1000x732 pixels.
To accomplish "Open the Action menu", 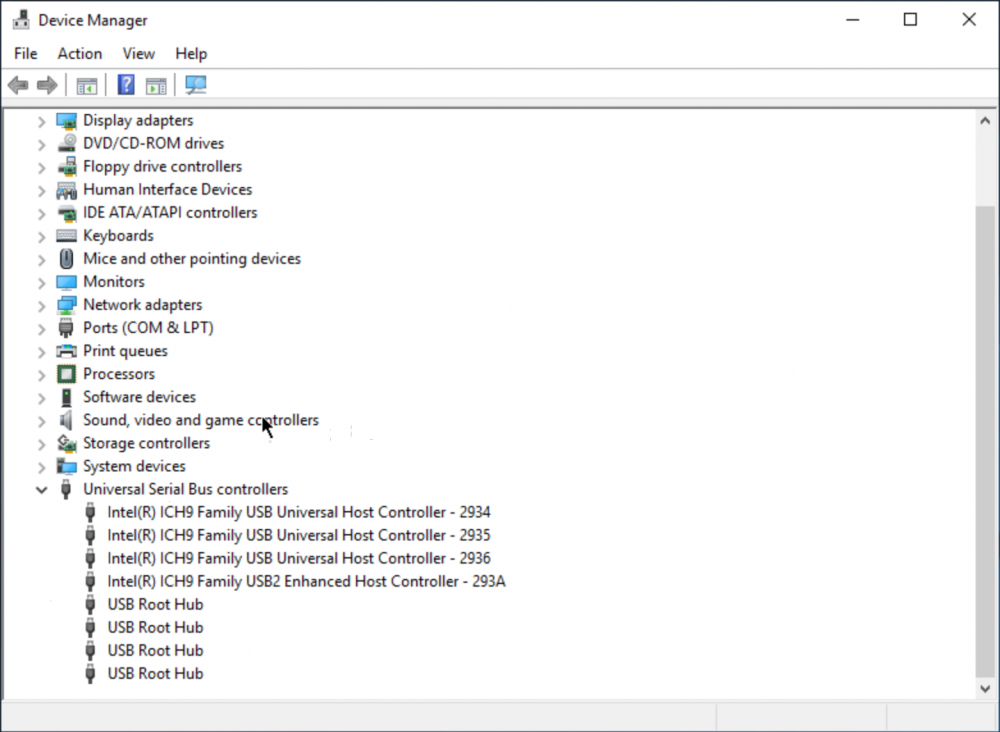I will [80, 54].
